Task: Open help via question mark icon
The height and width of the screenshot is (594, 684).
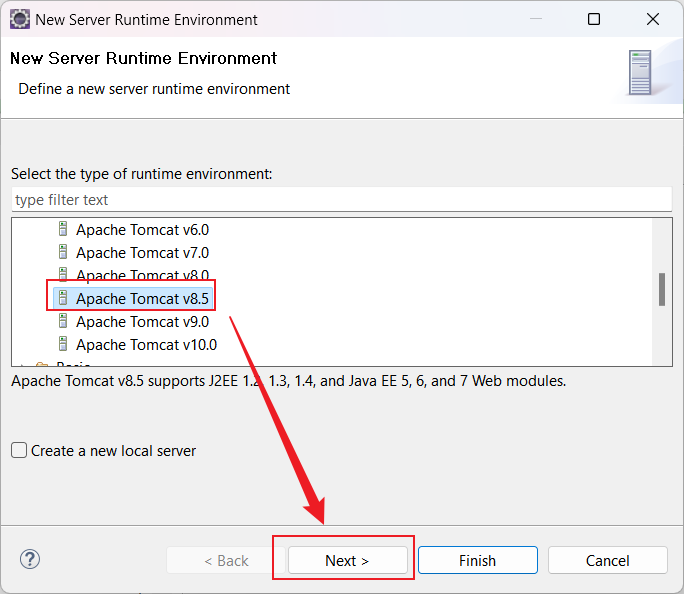Action: (x=30, y=559)
